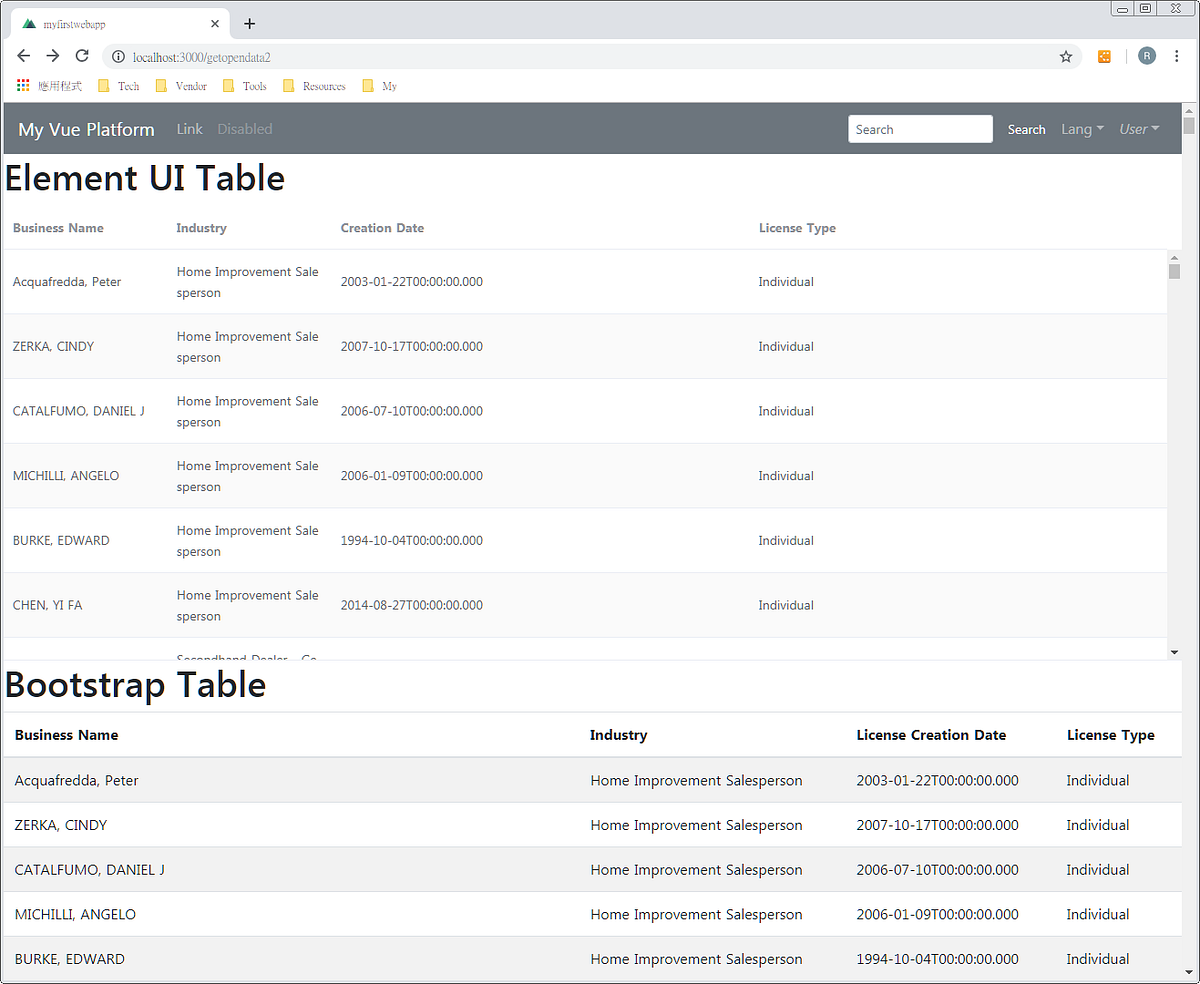Click the page info icon in address bar
This screenshot has height=984, width=1200.
pyautogui.click(x=118, y=57)
